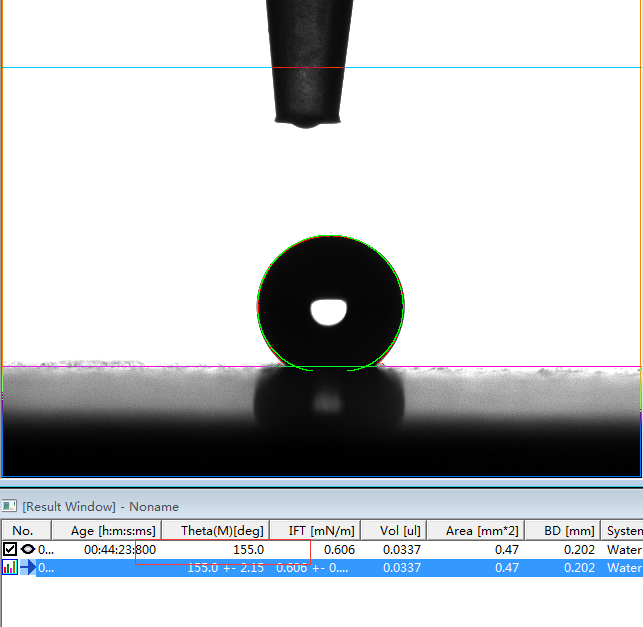Viewport: 643px width, 627px height.
Task: Click the bright reflection at the droplet center
Action: tap(328, 312)
